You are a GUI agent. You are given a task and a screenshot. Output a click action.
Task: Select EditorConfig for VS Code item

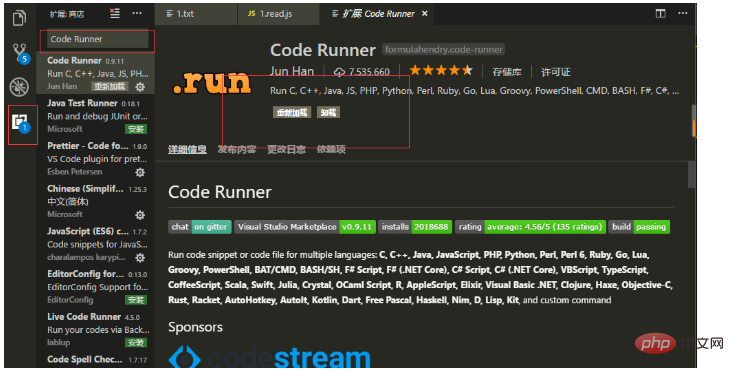click(95, 287)
